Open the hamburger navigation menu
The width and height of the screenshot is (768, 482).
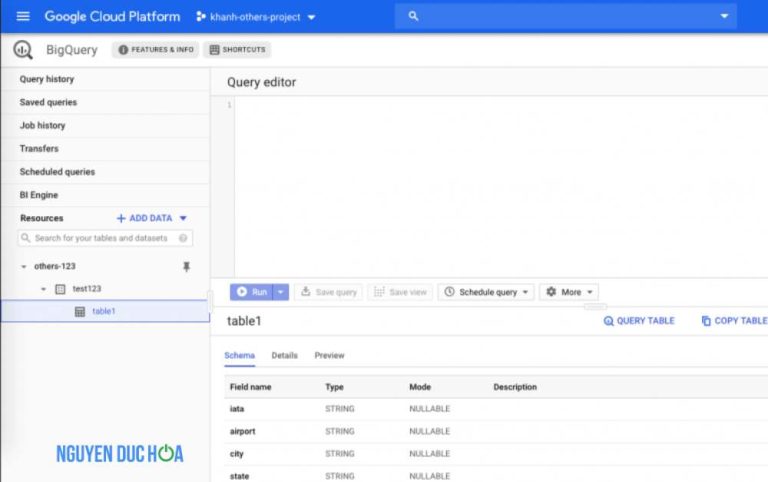coord(23,16)
